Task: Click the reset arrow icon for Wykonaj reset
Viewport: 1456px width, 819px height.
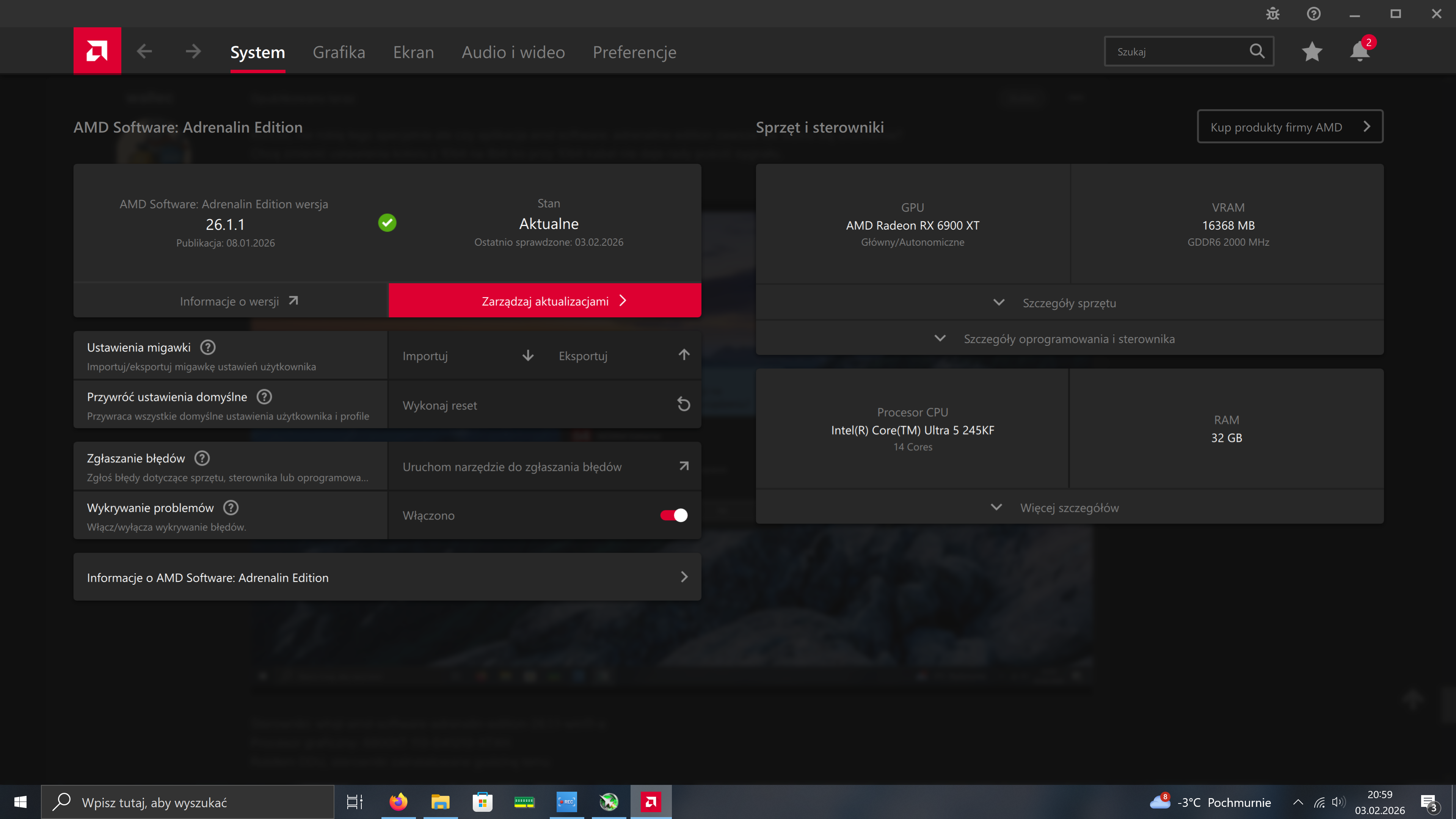Action: 683,405
